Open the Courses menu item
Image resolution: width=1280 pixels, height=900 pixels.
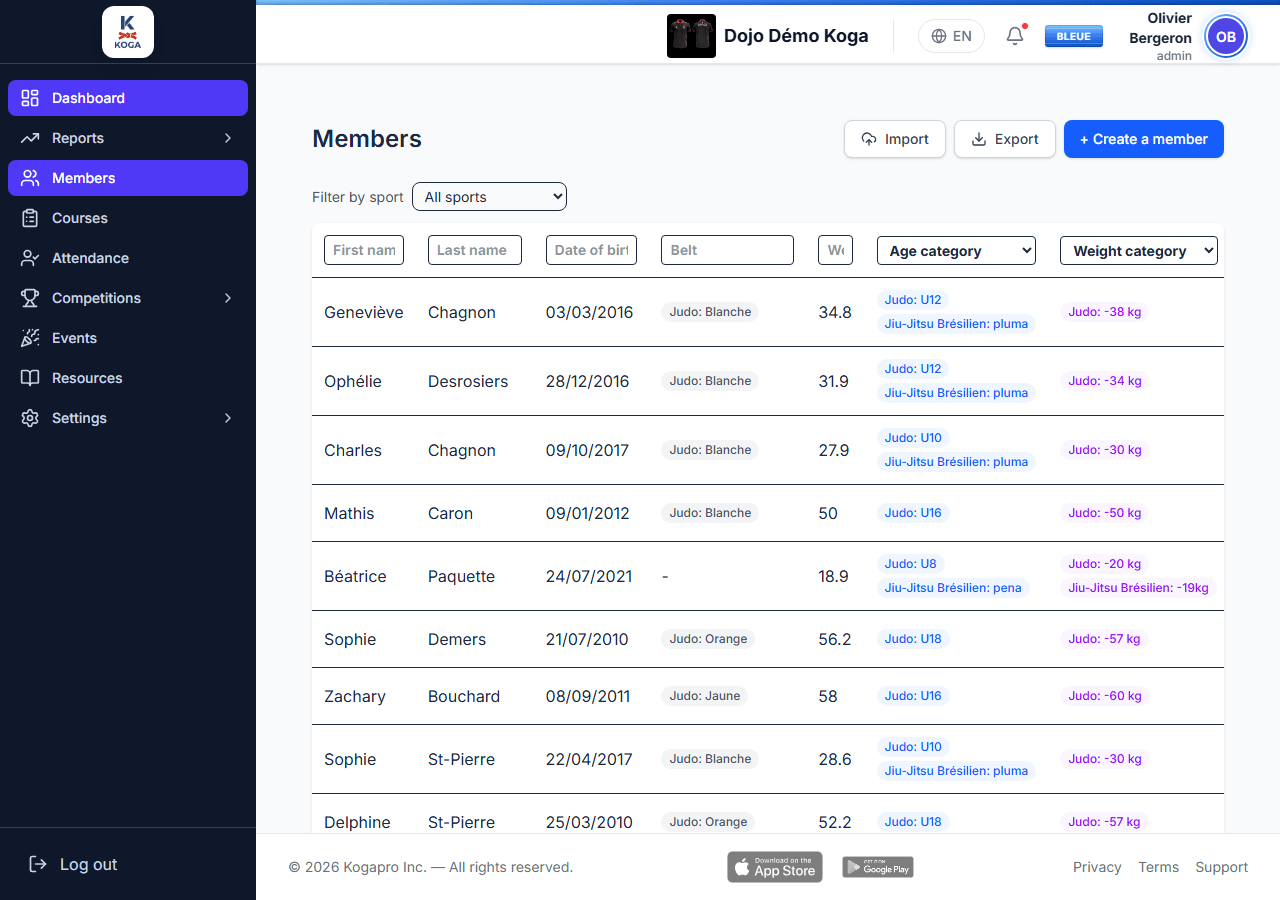(x=128, y=218)
